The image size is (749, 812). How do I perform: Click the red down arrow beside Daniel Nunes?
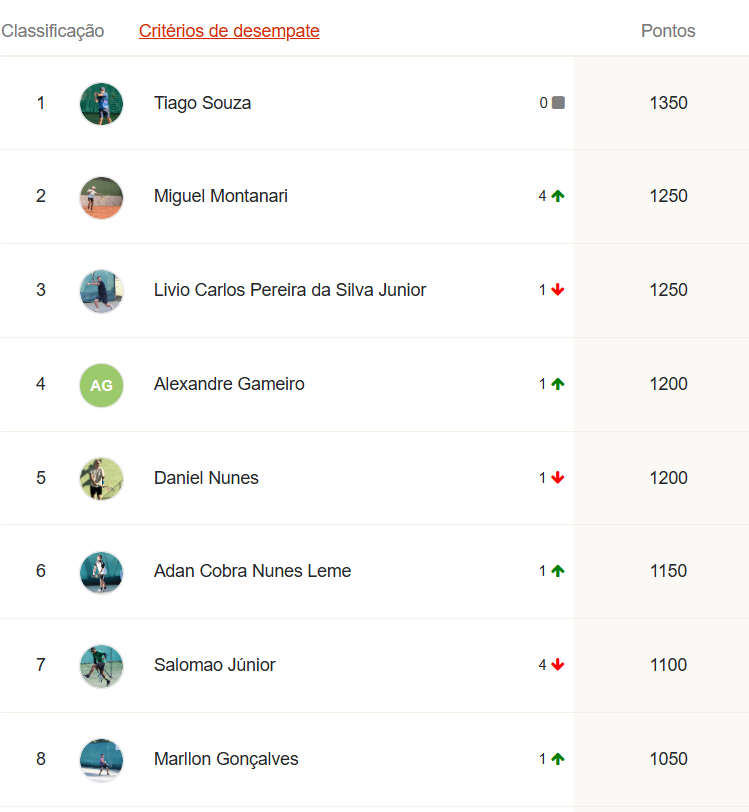coord(558,477)
